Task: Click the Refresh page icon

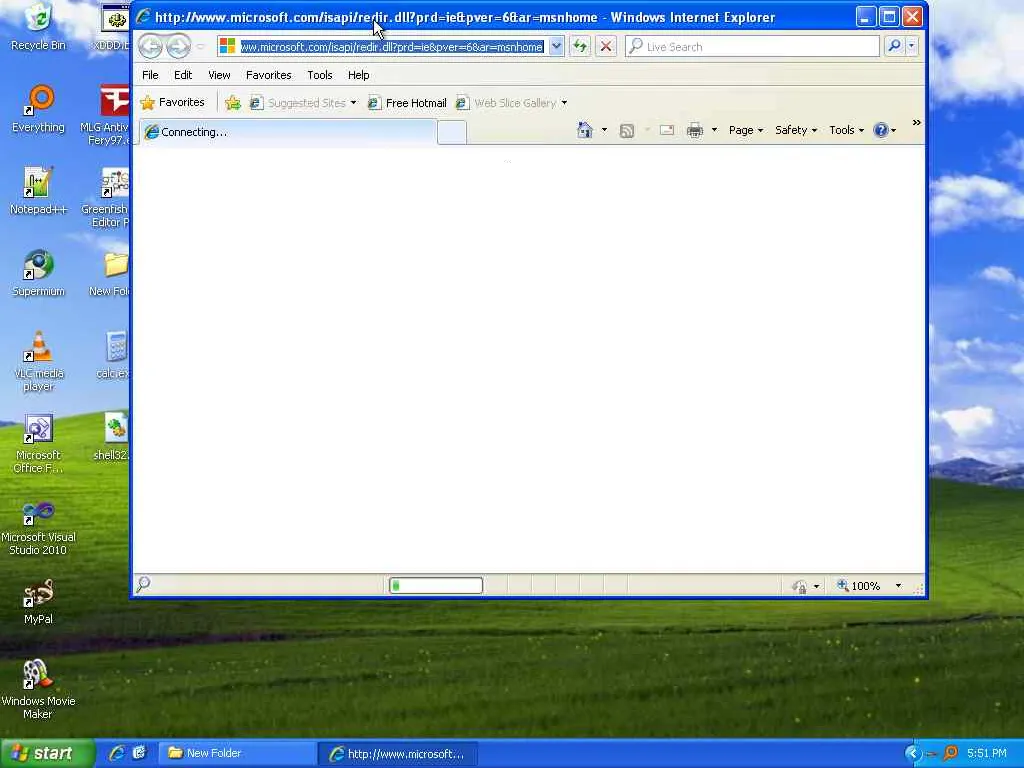Action: [579, 46]
